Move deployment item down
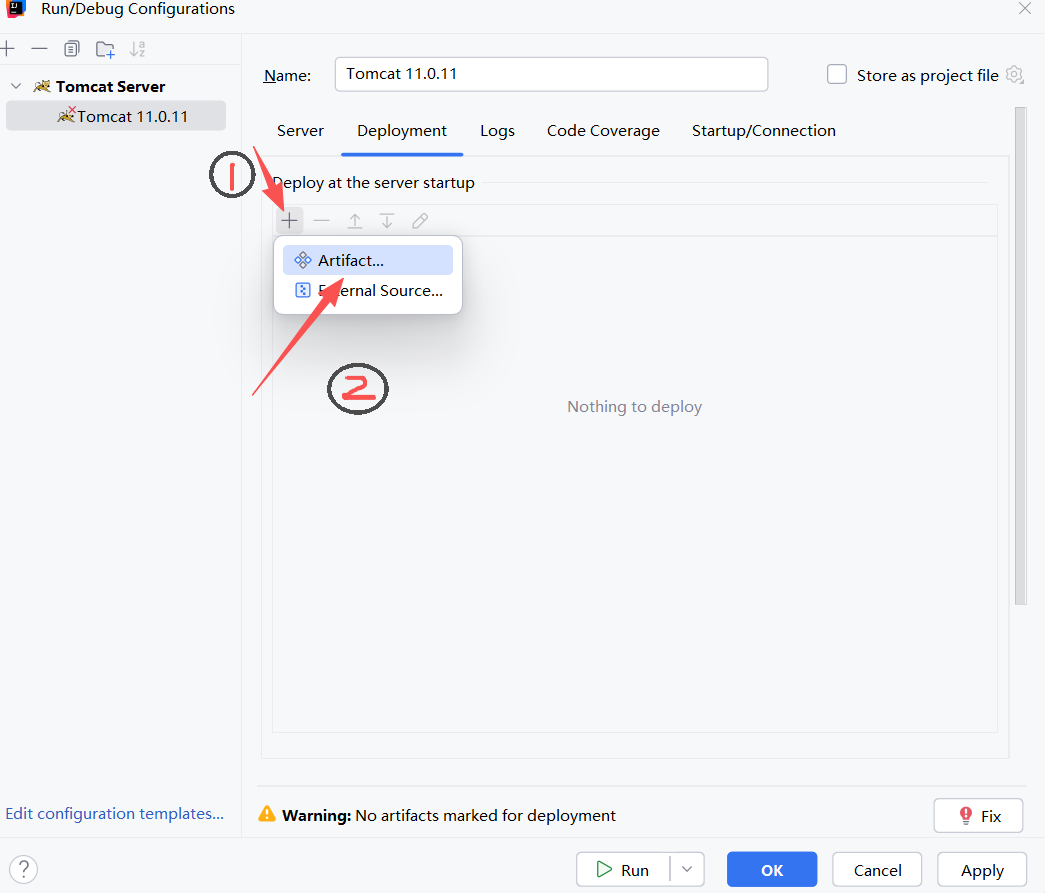The height and width of the screenshot is (893, 1045). pyautogui.click(x=387, y=221)
